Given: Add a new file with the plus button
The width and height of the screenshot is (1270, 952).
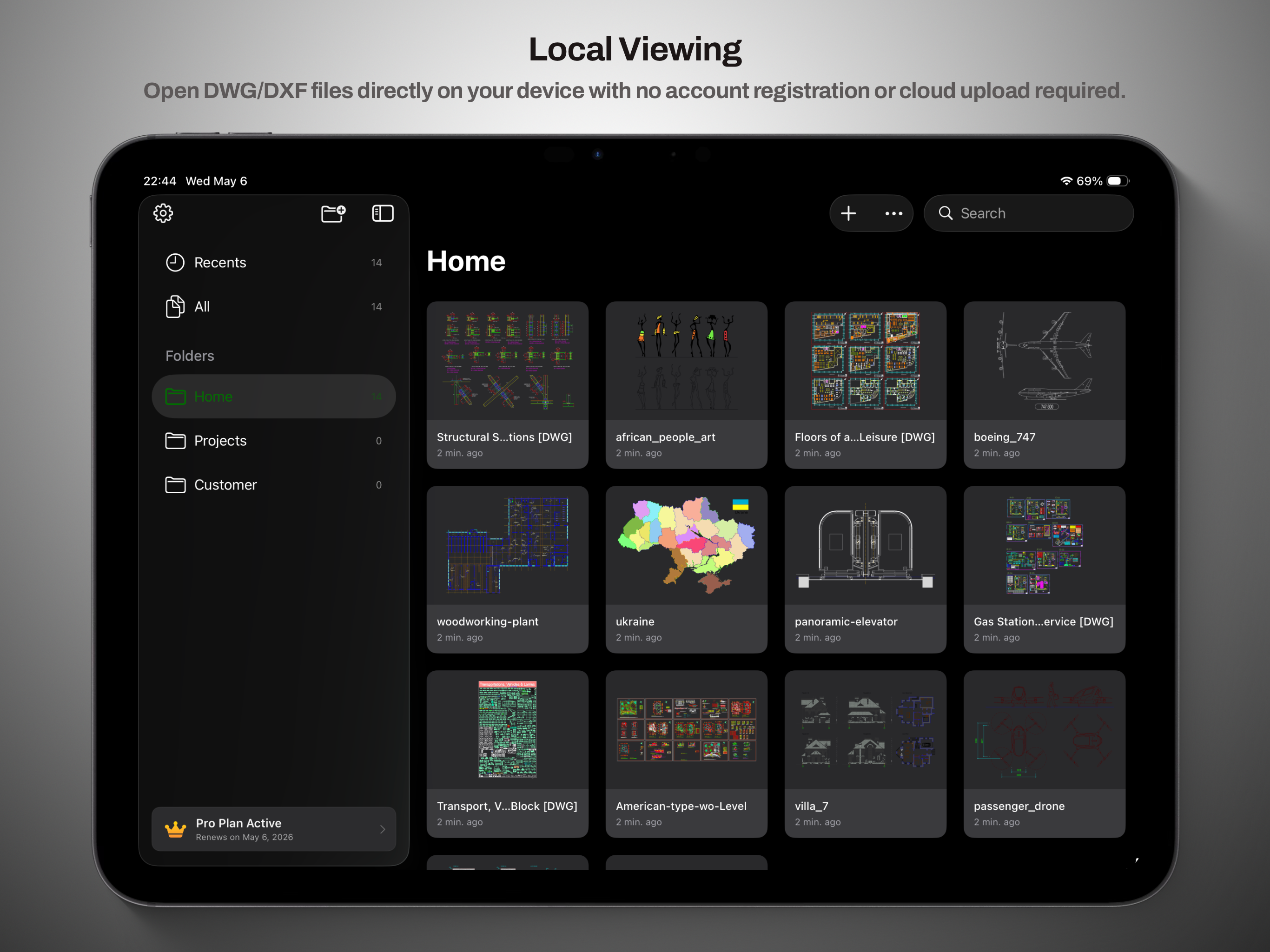Looking at the screenshot, I should point(848,213).
